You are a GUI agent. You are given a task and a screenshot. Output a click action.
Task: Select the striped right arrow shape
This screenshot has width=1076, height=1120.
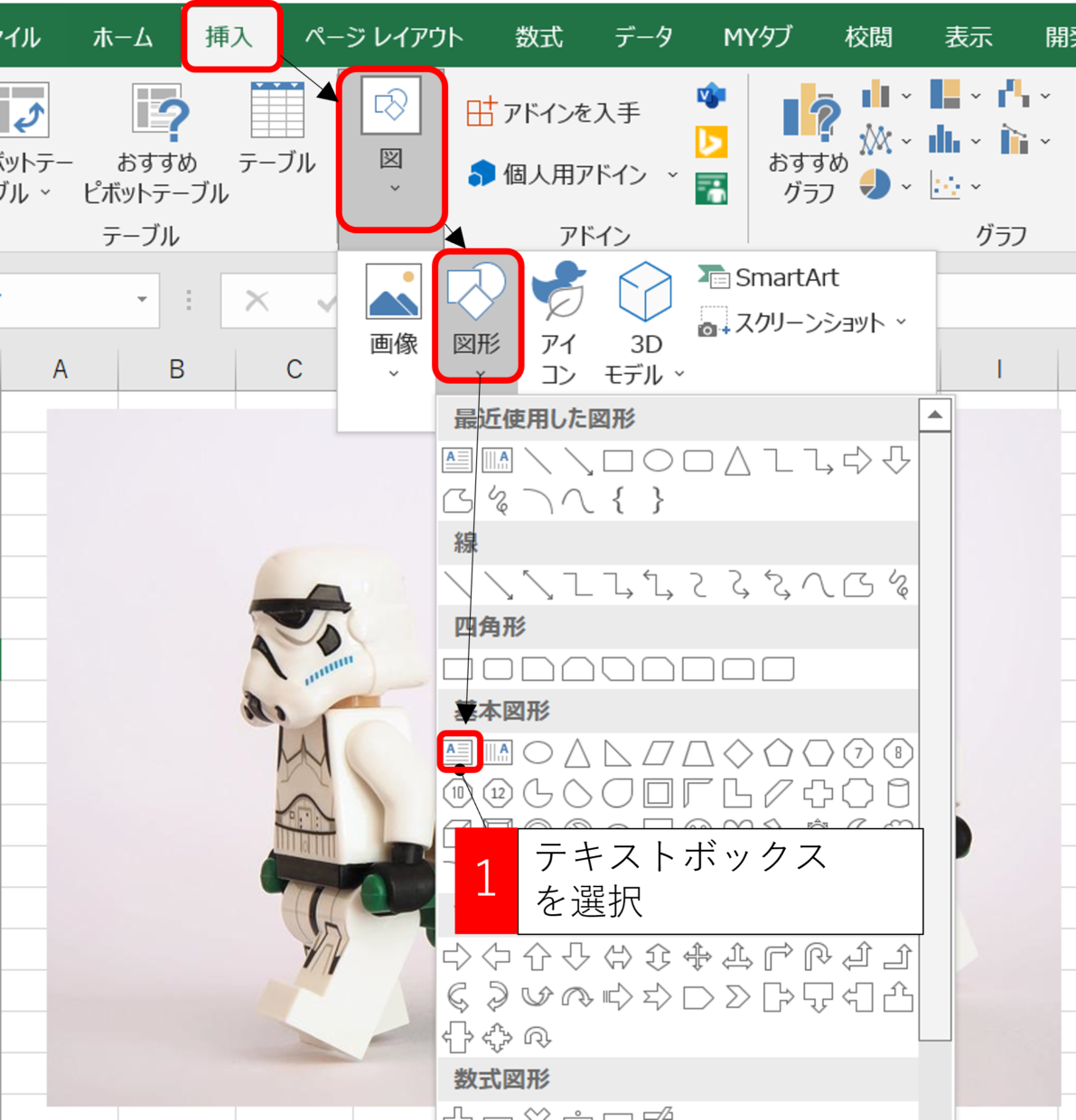click(x=618, y=997)
